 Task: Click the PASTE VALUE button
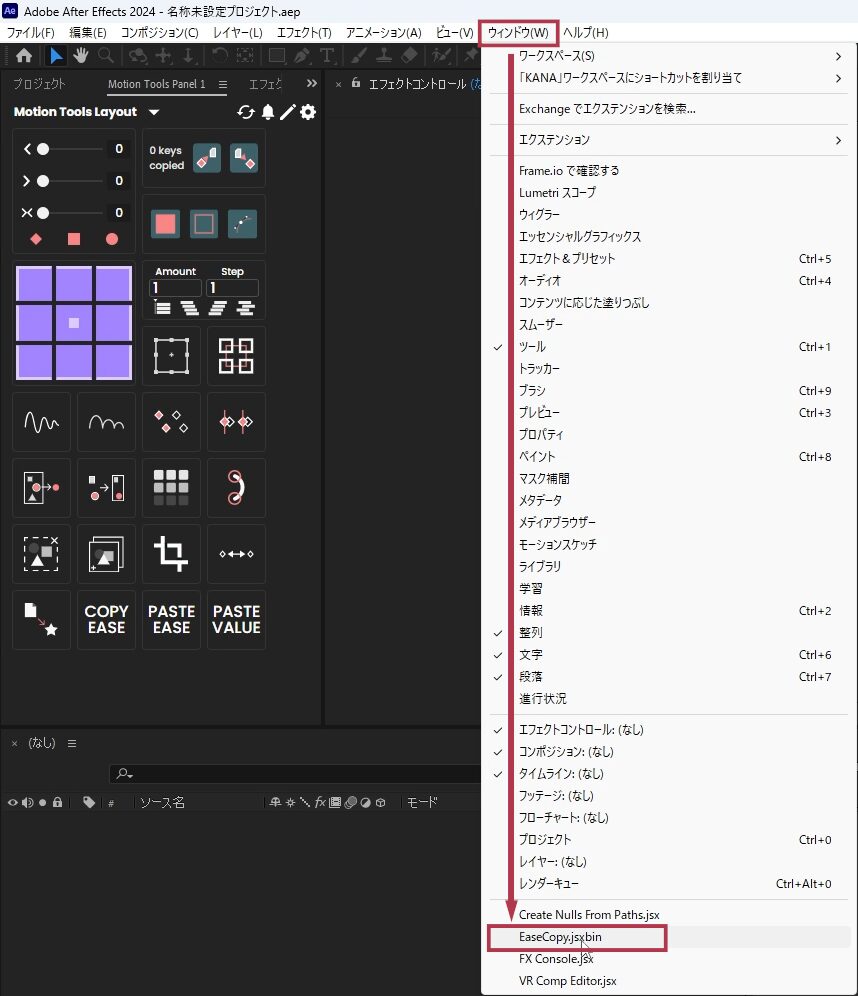tap(236, 620)
